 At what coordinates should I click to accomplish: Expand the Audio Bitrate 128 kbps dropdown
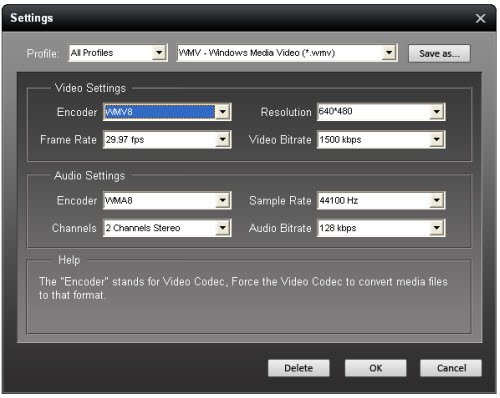[381, 228]
